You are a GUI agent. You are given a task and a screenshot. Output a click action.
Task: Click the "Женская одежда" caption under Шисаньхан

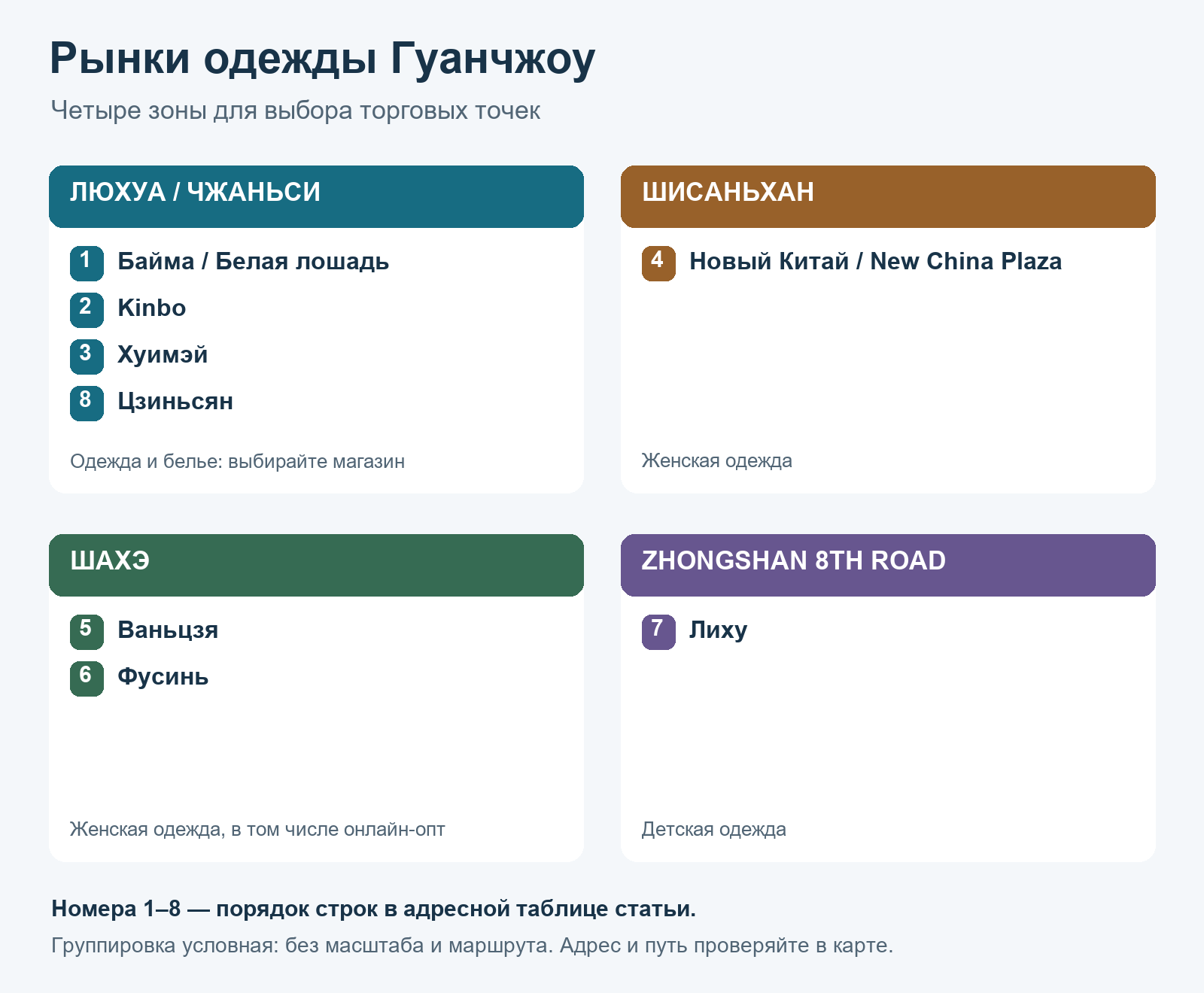click(716, 461)
